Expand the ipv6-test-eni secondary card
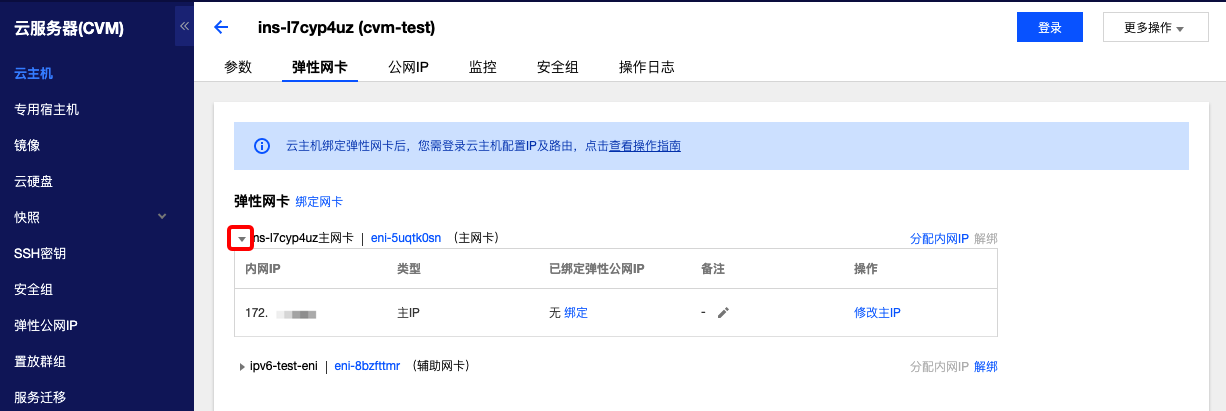This screenshot has height=411, width=1226. pos(242,367)
